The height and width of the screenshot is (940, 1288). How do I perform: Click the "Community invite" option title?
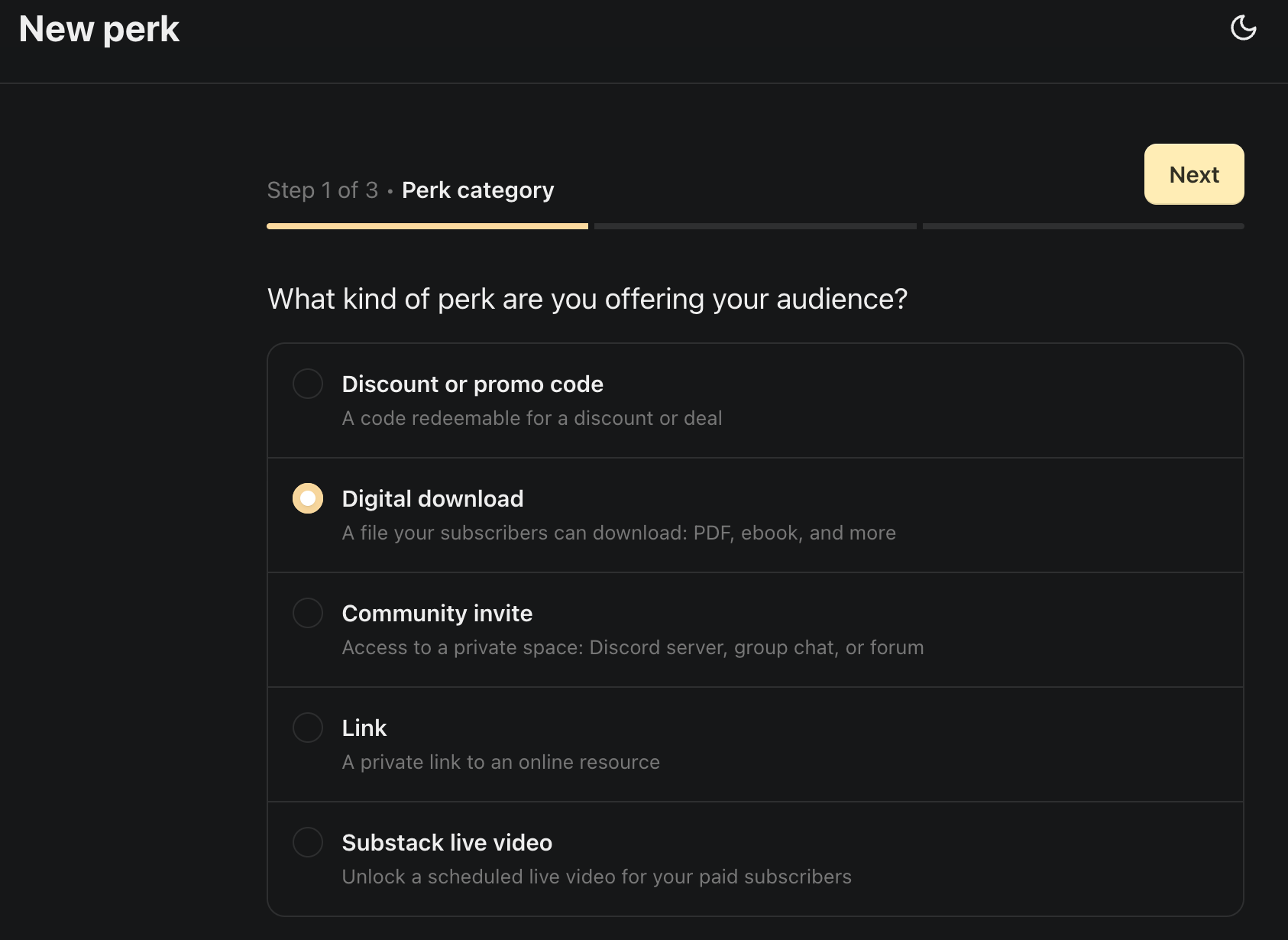(437, 613)
